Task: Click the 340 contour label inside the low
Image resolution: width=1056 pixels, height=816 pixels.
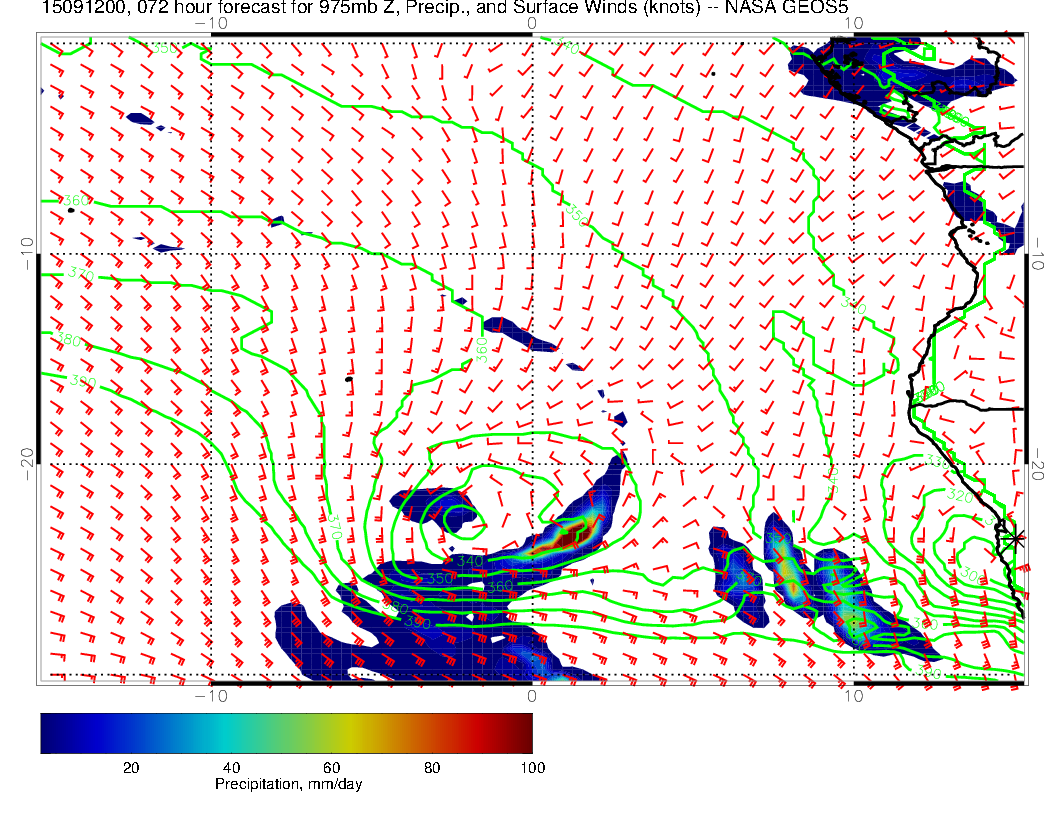Action: click(468, 561)
